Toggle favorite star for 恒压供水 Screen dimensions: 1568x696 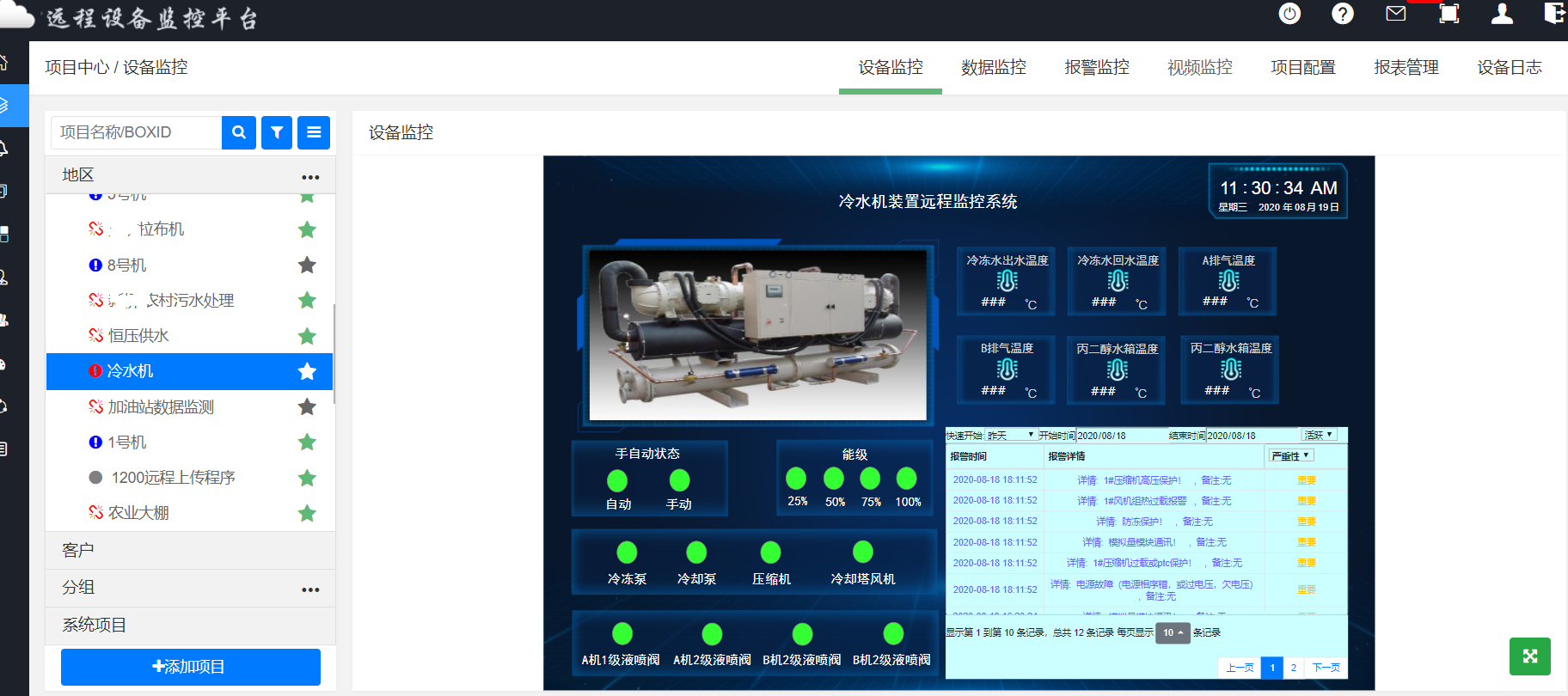tap(307, 336)
